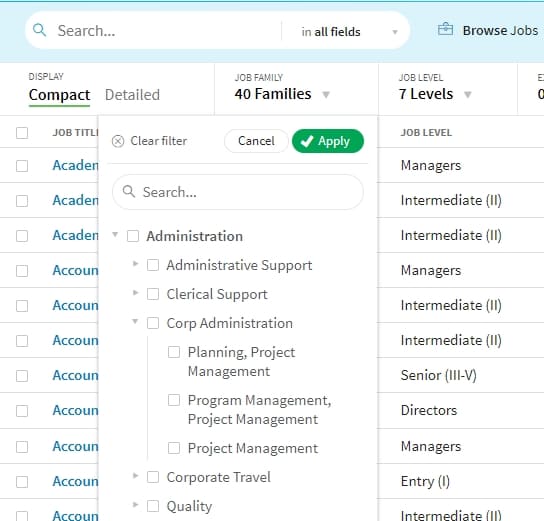Image resolution: width=544 pixels, height=521 pixels.
Task: Select the Compact display tab
Action: point(59,95)
